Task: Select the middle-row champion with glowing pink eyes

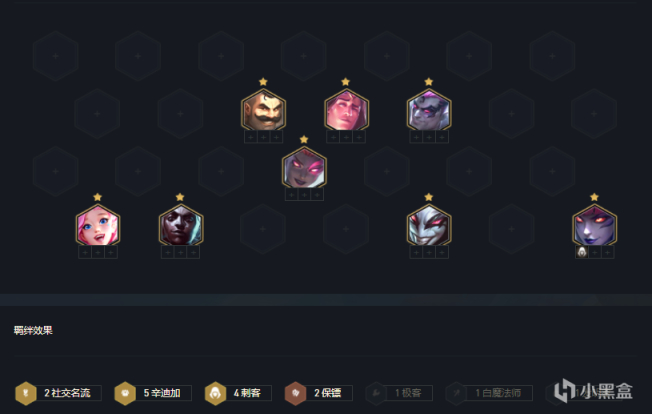Action: (304, 168)
